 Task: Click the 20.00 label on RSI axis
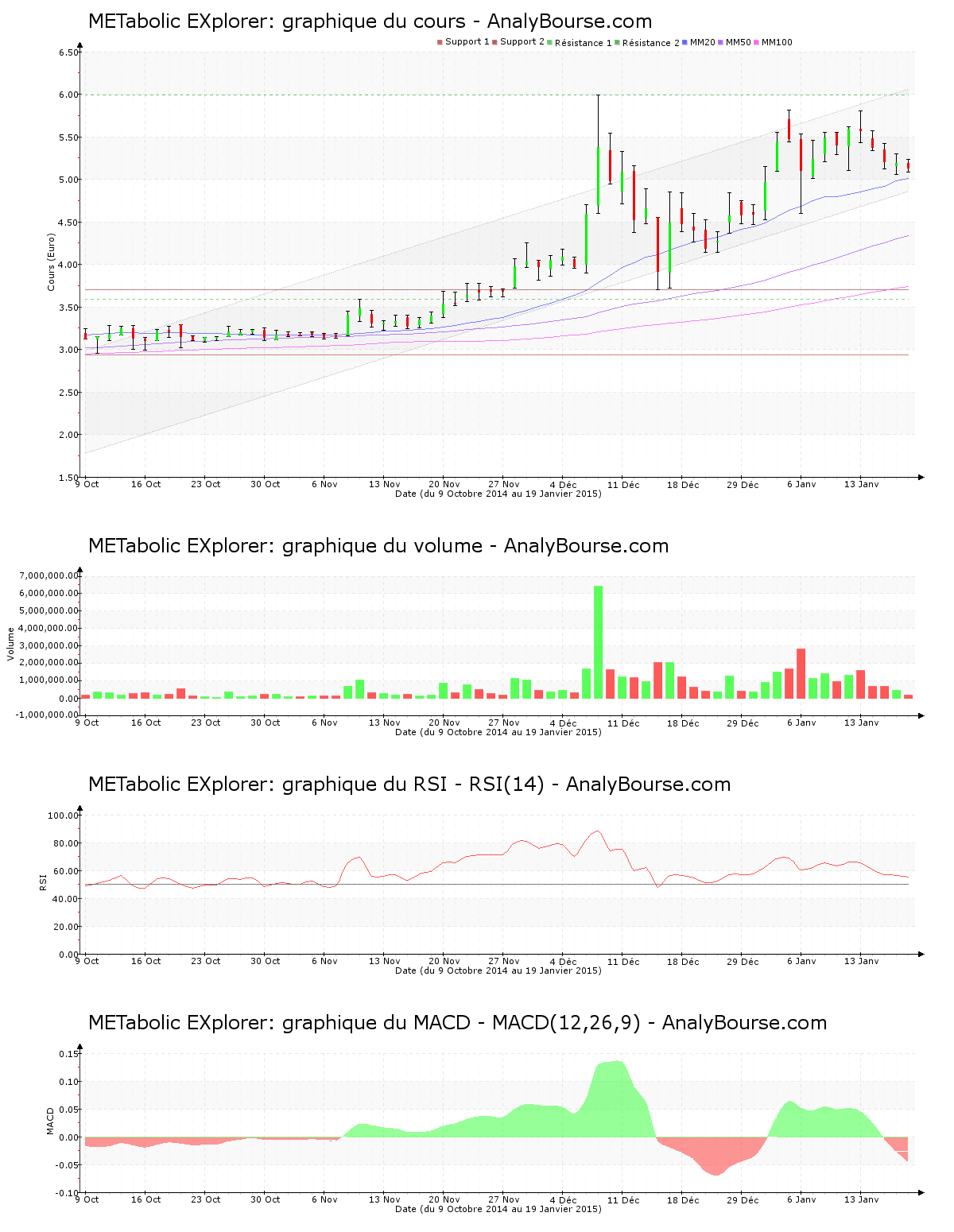tap(66, 927)
